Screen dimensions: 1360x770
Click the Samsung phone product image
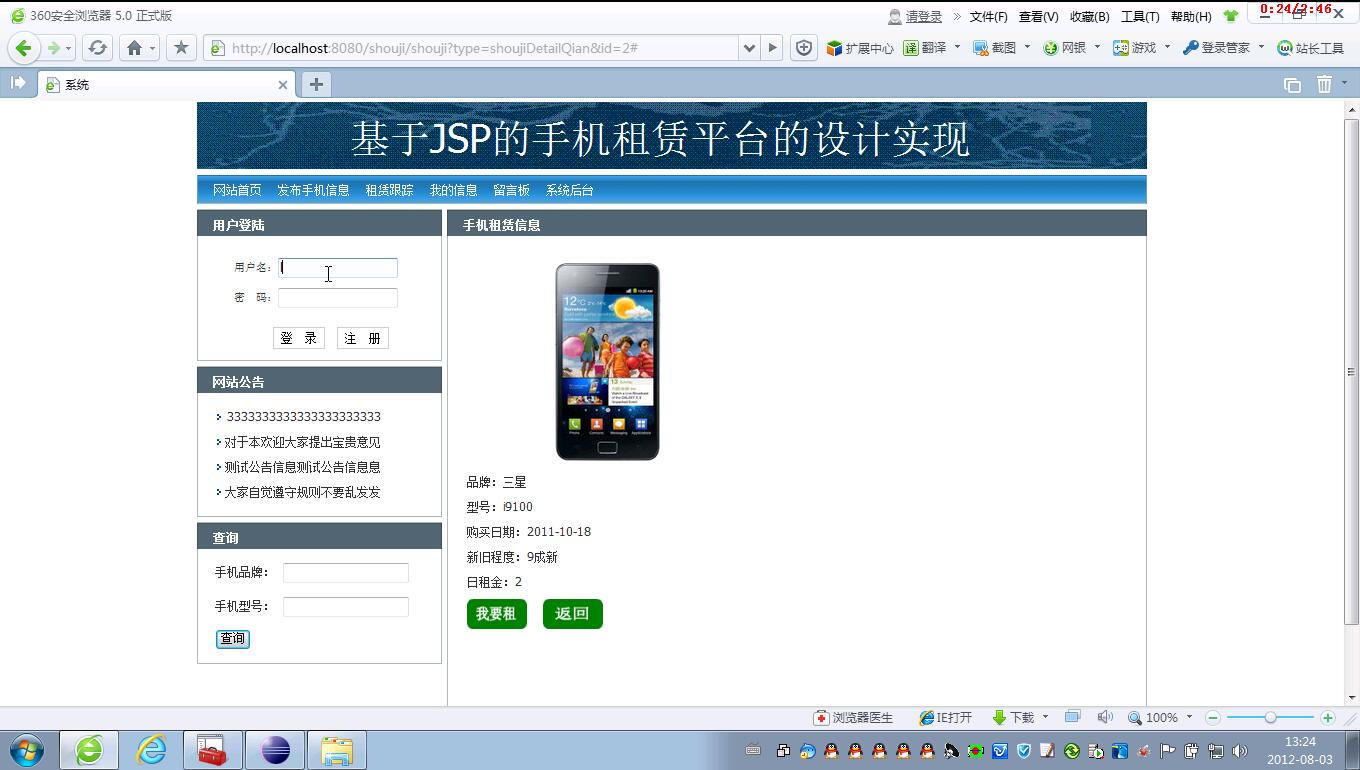click(x=607, y=362)
